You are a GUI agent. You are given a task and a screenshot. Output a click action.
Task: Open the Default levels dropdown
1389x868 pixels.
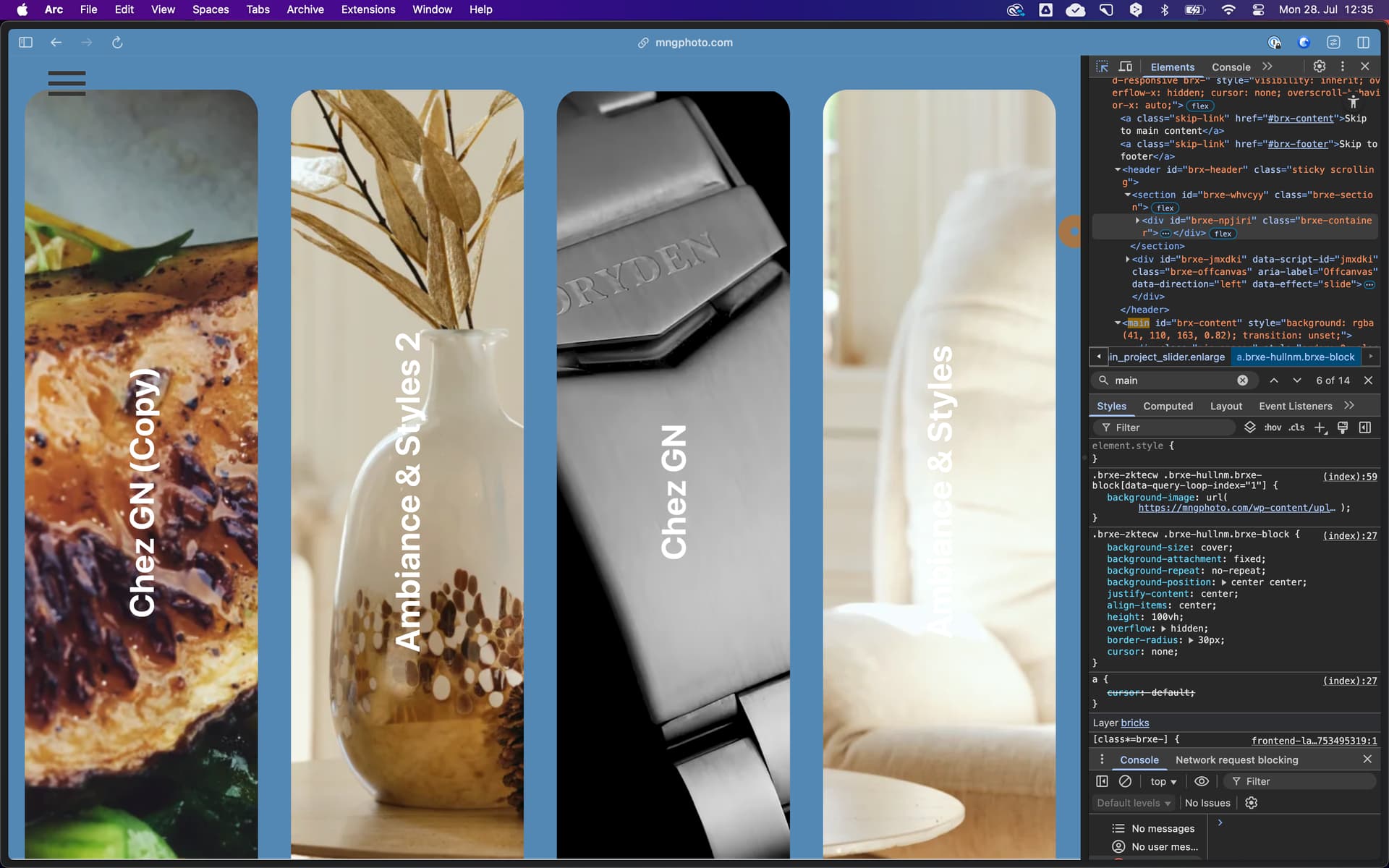coord(1133,803)
